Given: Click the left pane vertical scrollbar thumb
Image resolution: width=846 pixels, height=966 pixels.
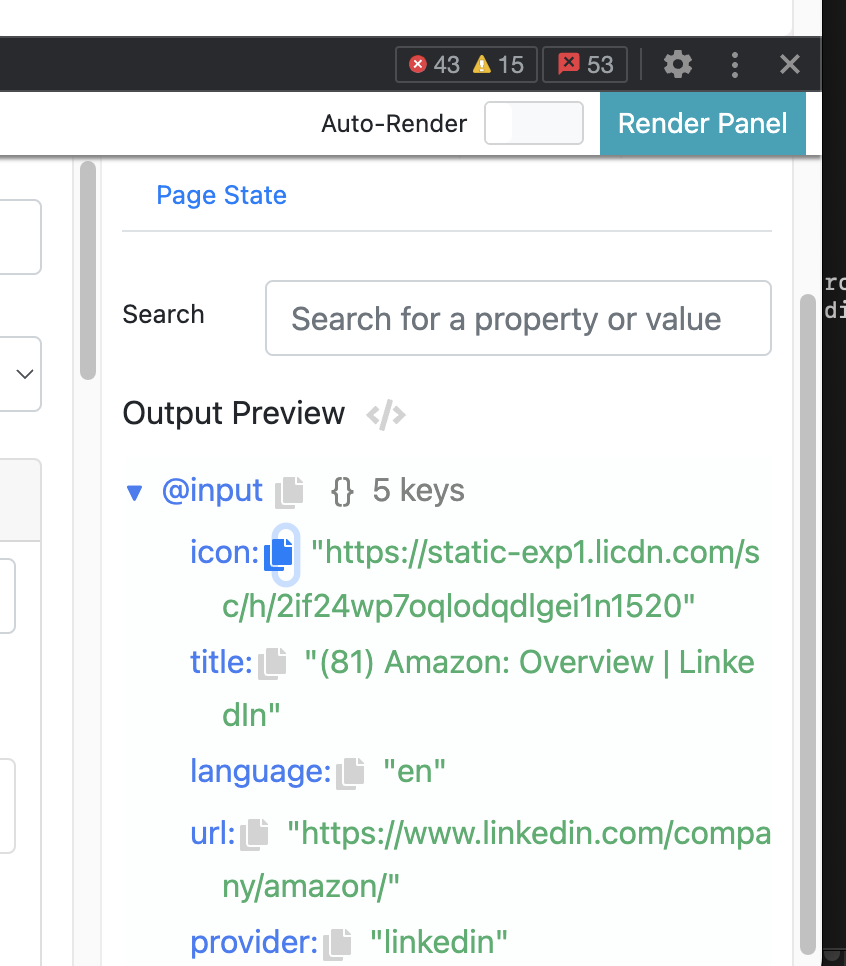Looking at the screenshot, I should (88, 270).
